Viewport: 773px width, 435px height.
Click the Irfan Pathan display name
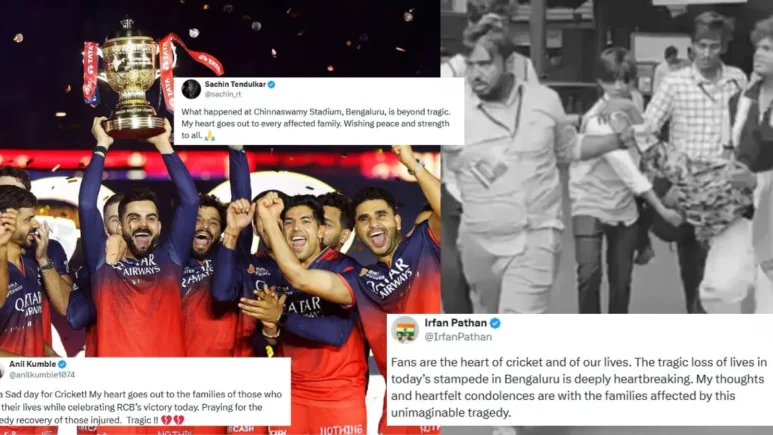coord(456,323)
